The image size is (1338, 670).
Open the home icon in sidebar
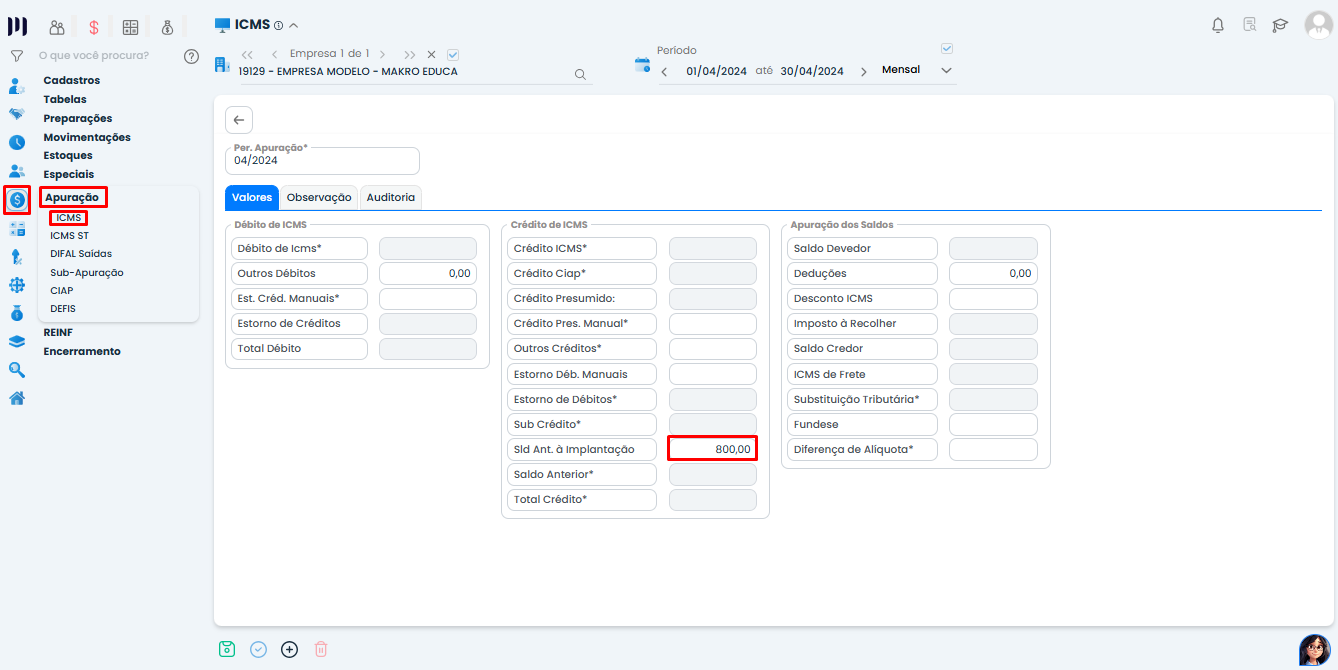(17, 398)
